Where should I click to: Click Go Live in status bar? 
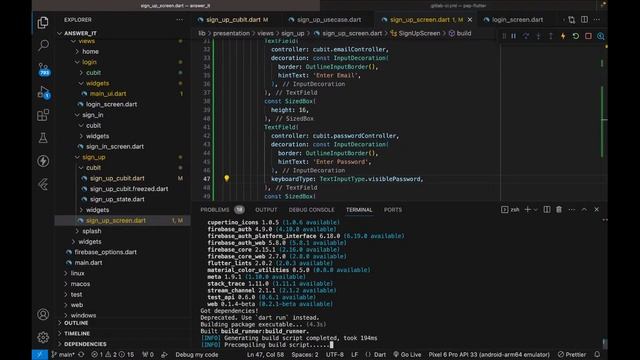[x=407, y=355]
